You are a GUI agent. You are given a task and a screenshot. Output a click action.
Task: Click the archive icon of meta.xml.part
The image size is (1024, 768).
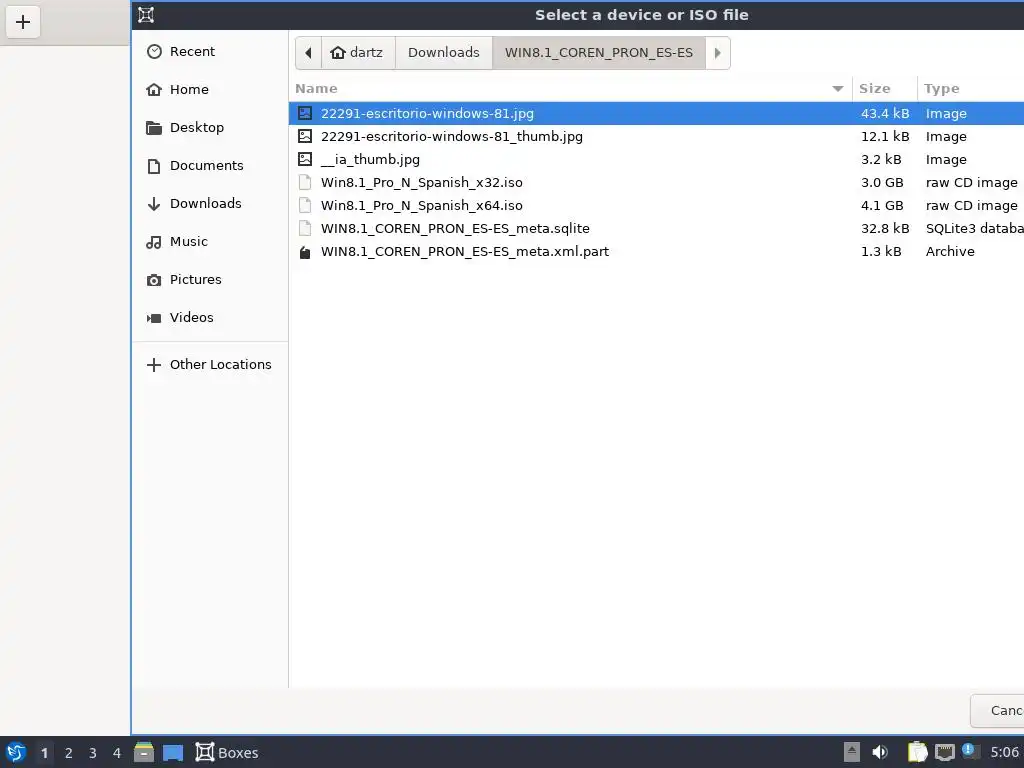305,252
